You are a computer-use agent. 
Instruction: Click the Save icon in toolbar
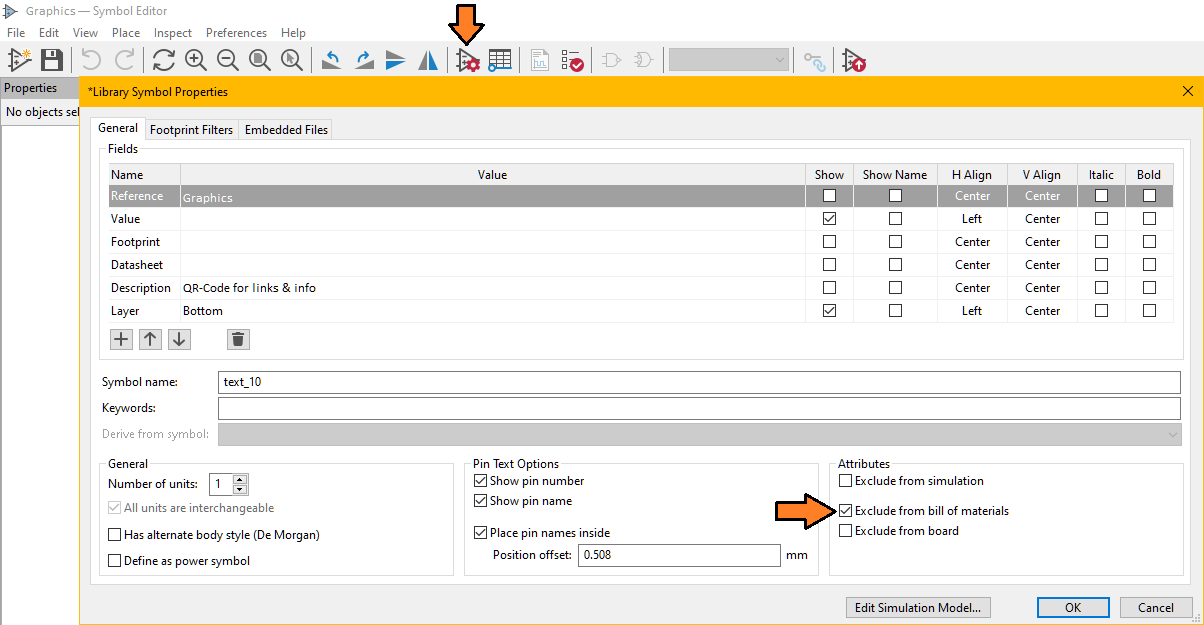point(51,60)
